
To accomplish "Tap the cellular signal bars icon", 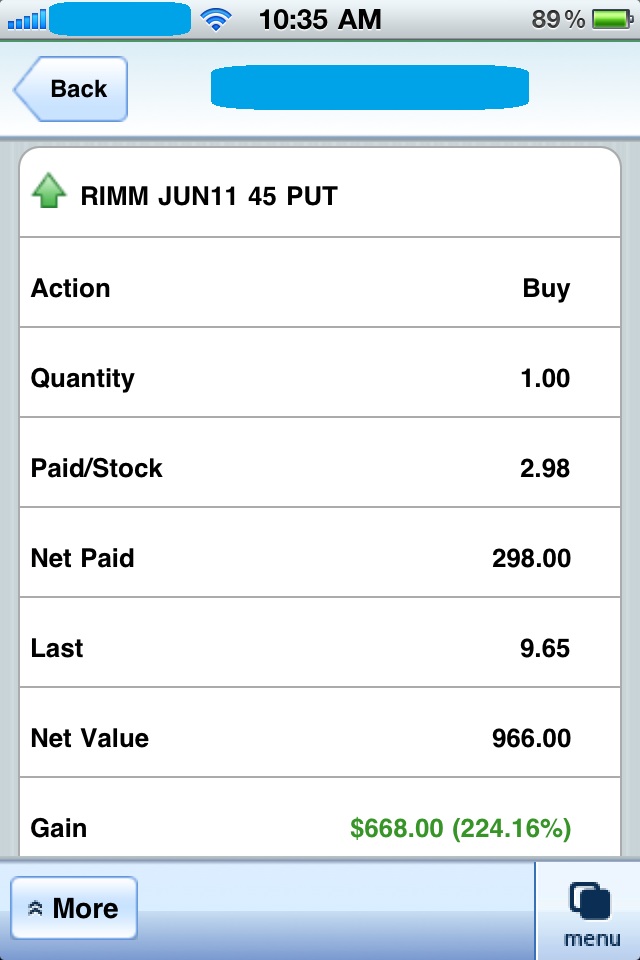I will [x=25, y=19].
